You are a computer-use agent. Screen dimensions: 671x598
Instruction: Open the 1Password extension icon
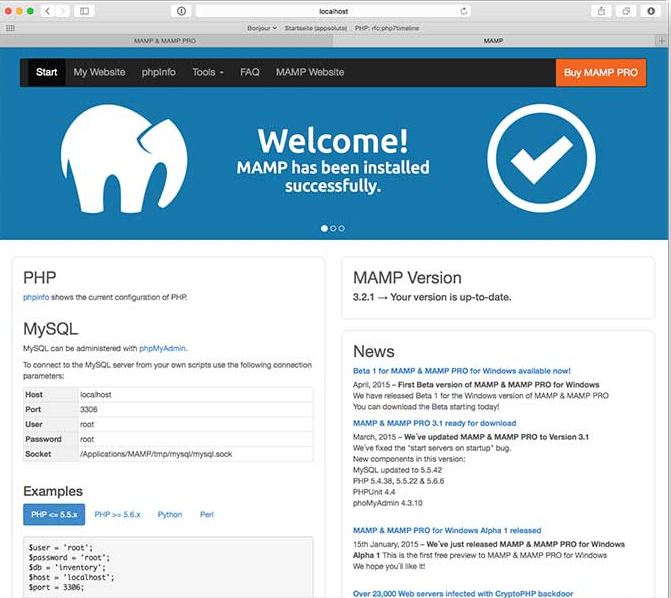181,11
